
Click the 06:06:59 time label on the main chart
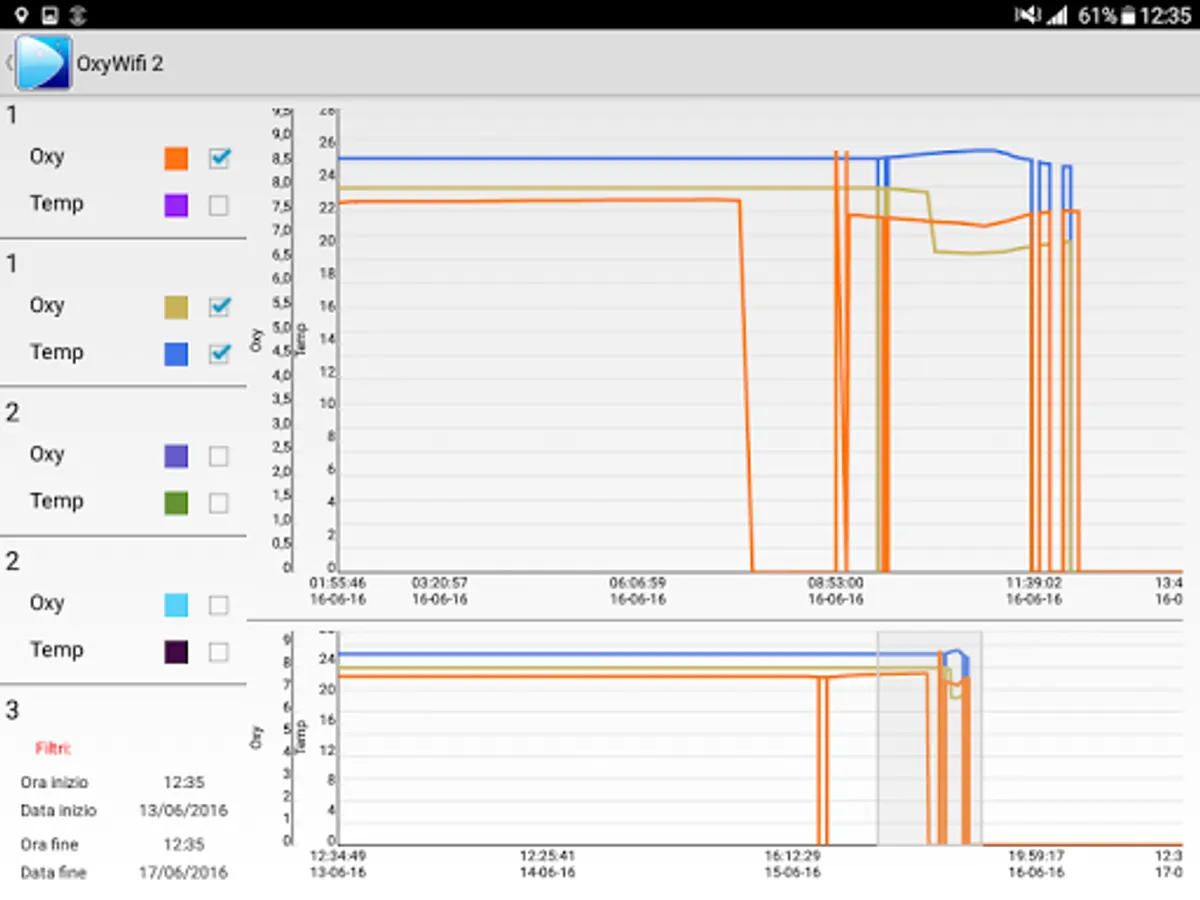coord(638,582)
